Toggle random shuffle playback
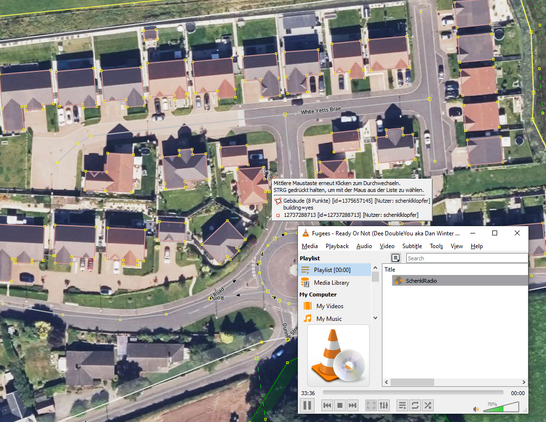 428,405
